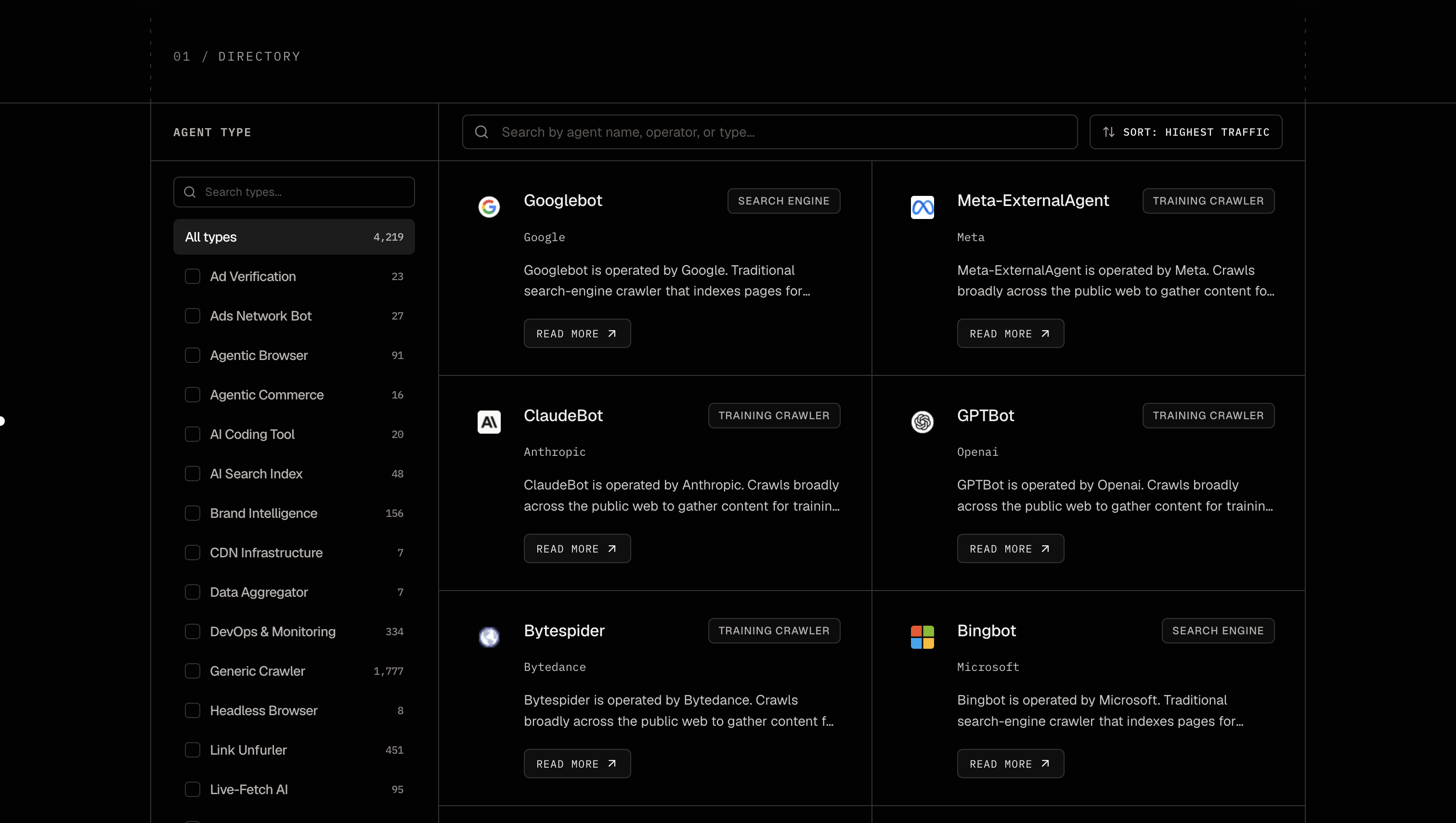Click the 1,777 Generic Crawler count

(x=388, y=671)
